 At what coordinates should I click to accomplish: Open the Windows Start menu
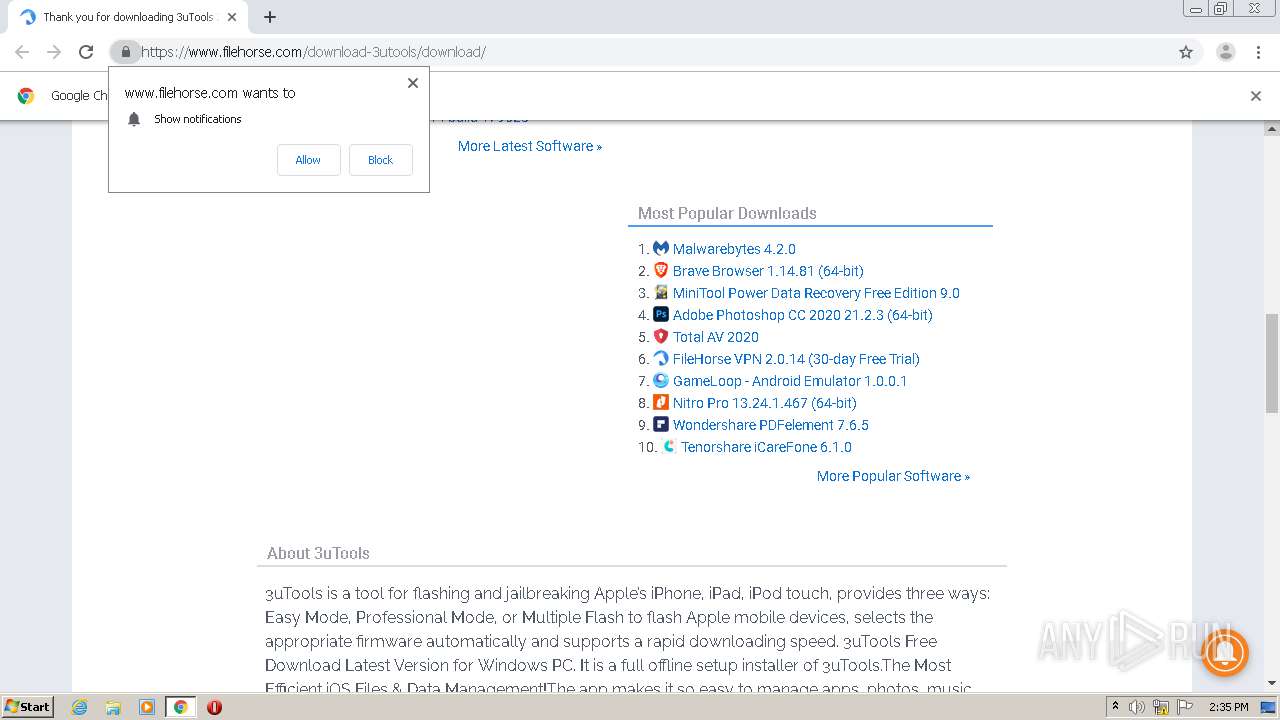[x=27, y=707]
